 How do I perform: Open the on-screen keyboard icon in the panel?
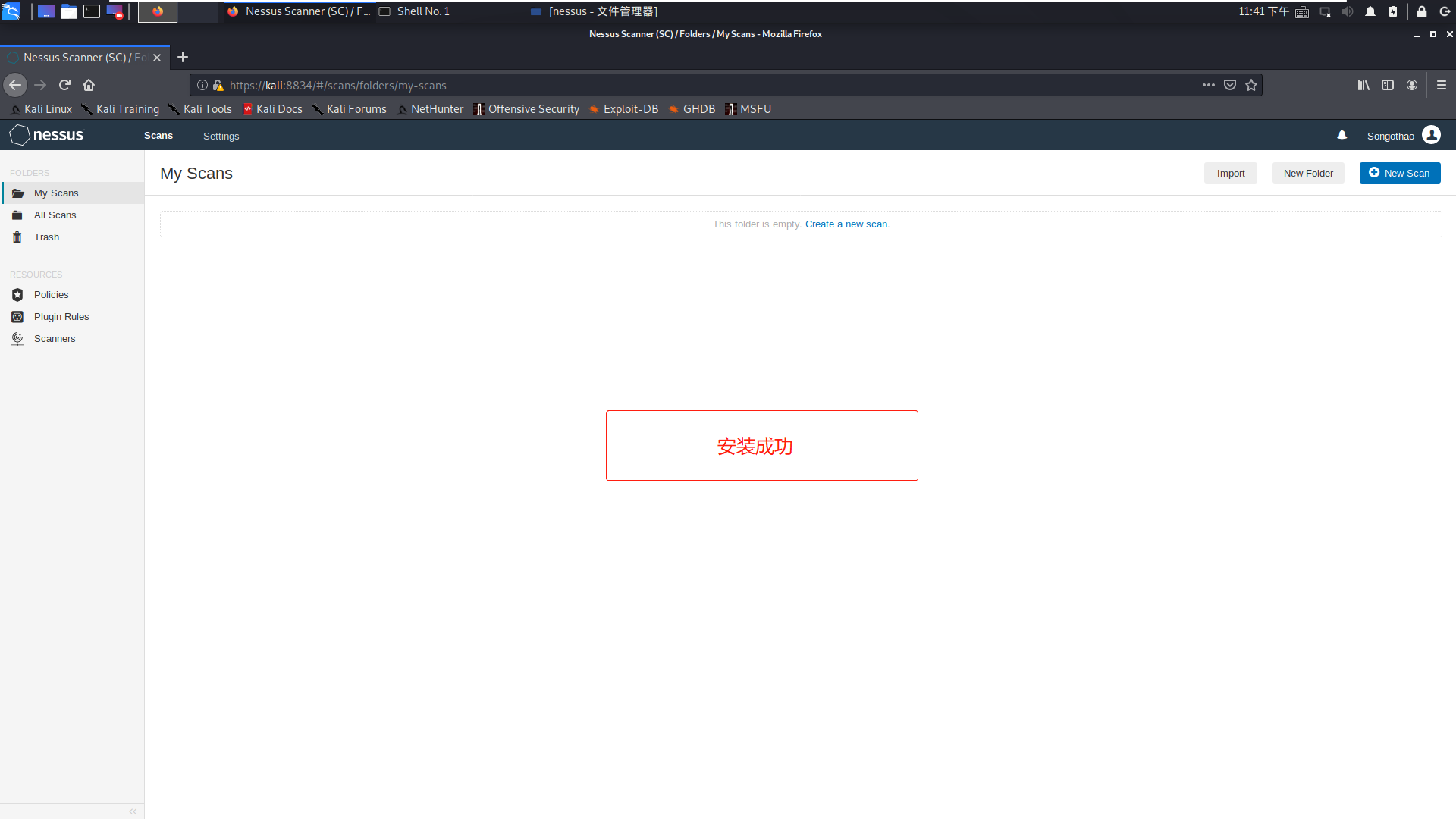[1302, 11]
